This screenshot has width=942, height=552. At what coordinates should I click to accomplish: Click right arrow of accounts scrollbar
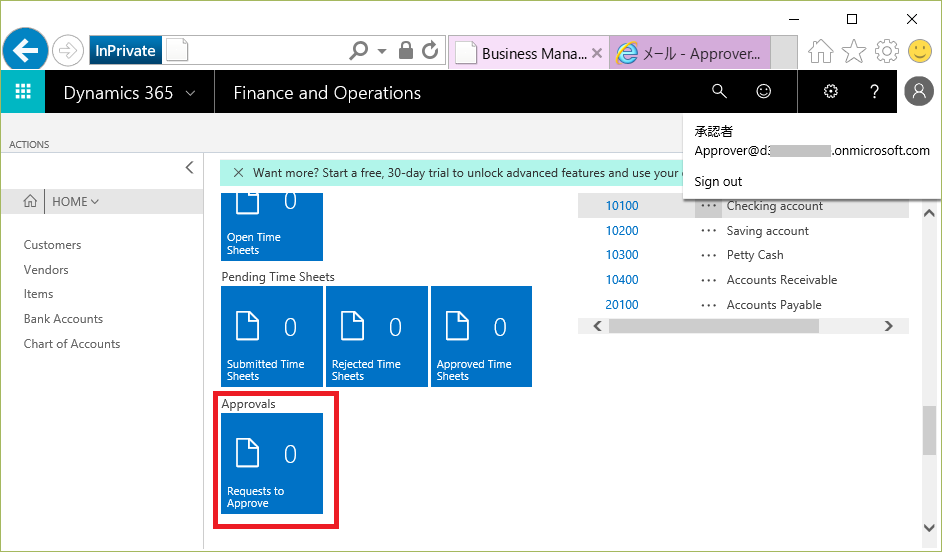(889, 326)
